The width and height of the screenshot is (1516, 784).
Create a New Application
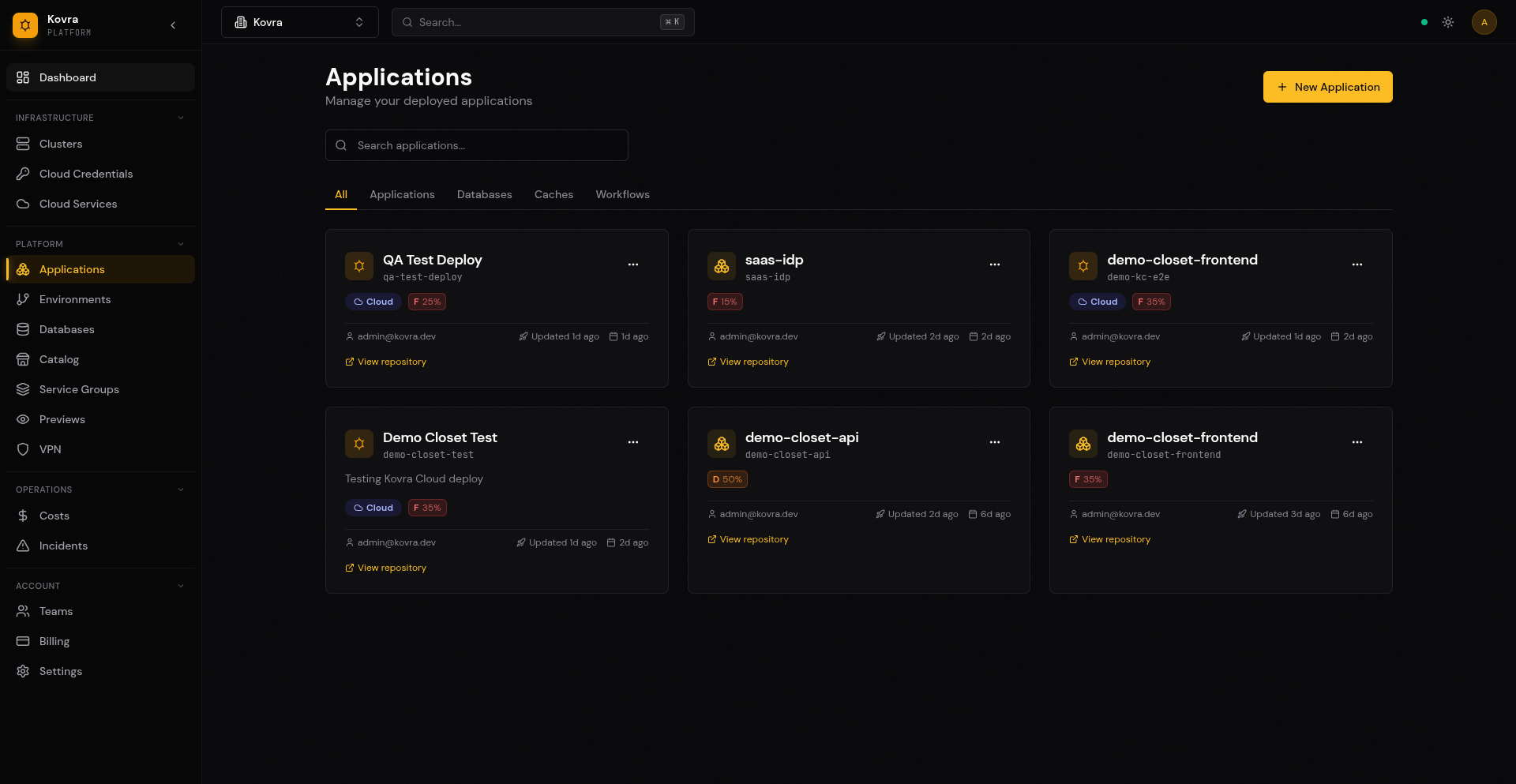tap(1328, 87)
